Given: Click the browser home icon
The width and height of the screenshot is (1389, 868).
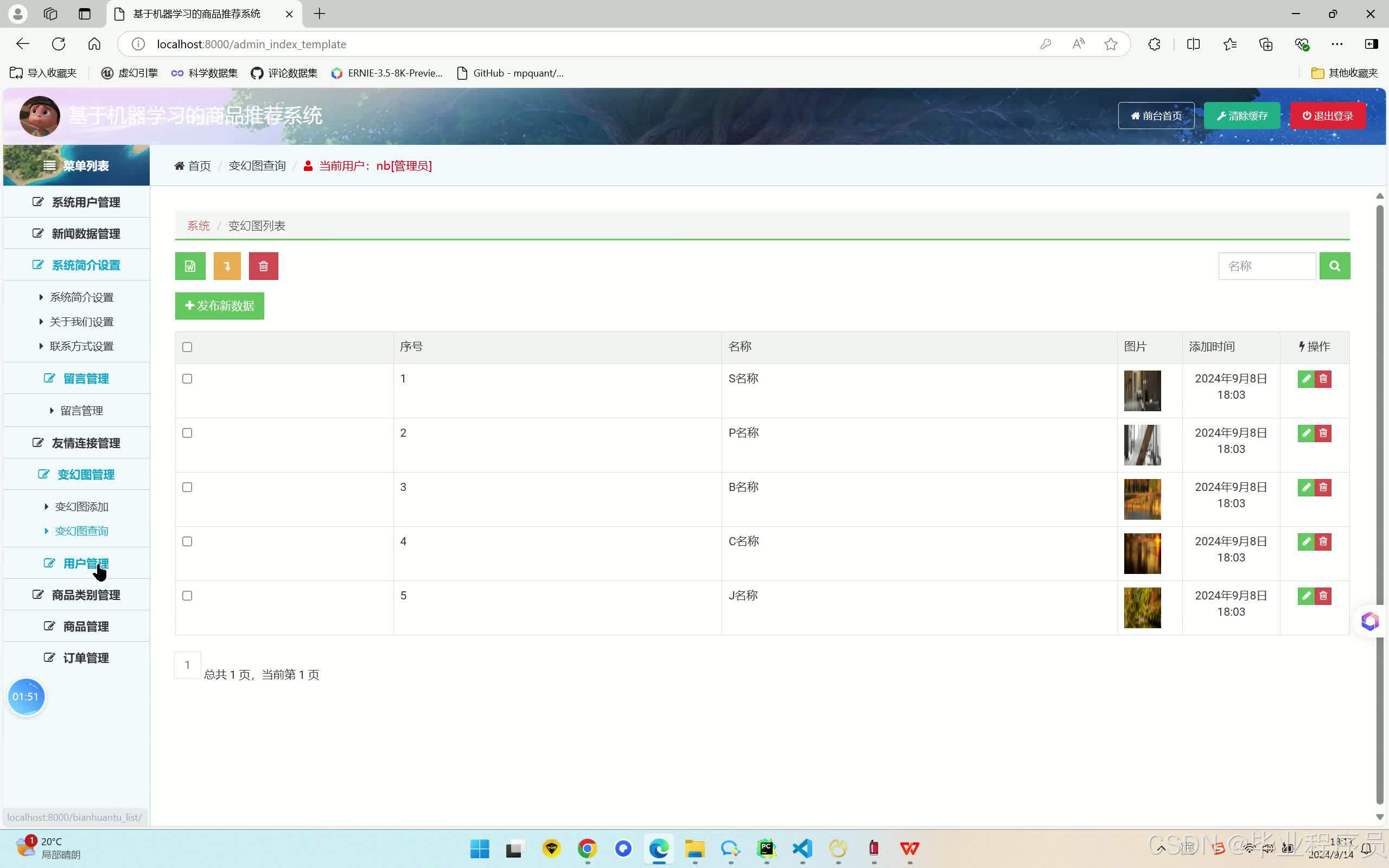Looking at the screenshot, I should click(94, 44).
